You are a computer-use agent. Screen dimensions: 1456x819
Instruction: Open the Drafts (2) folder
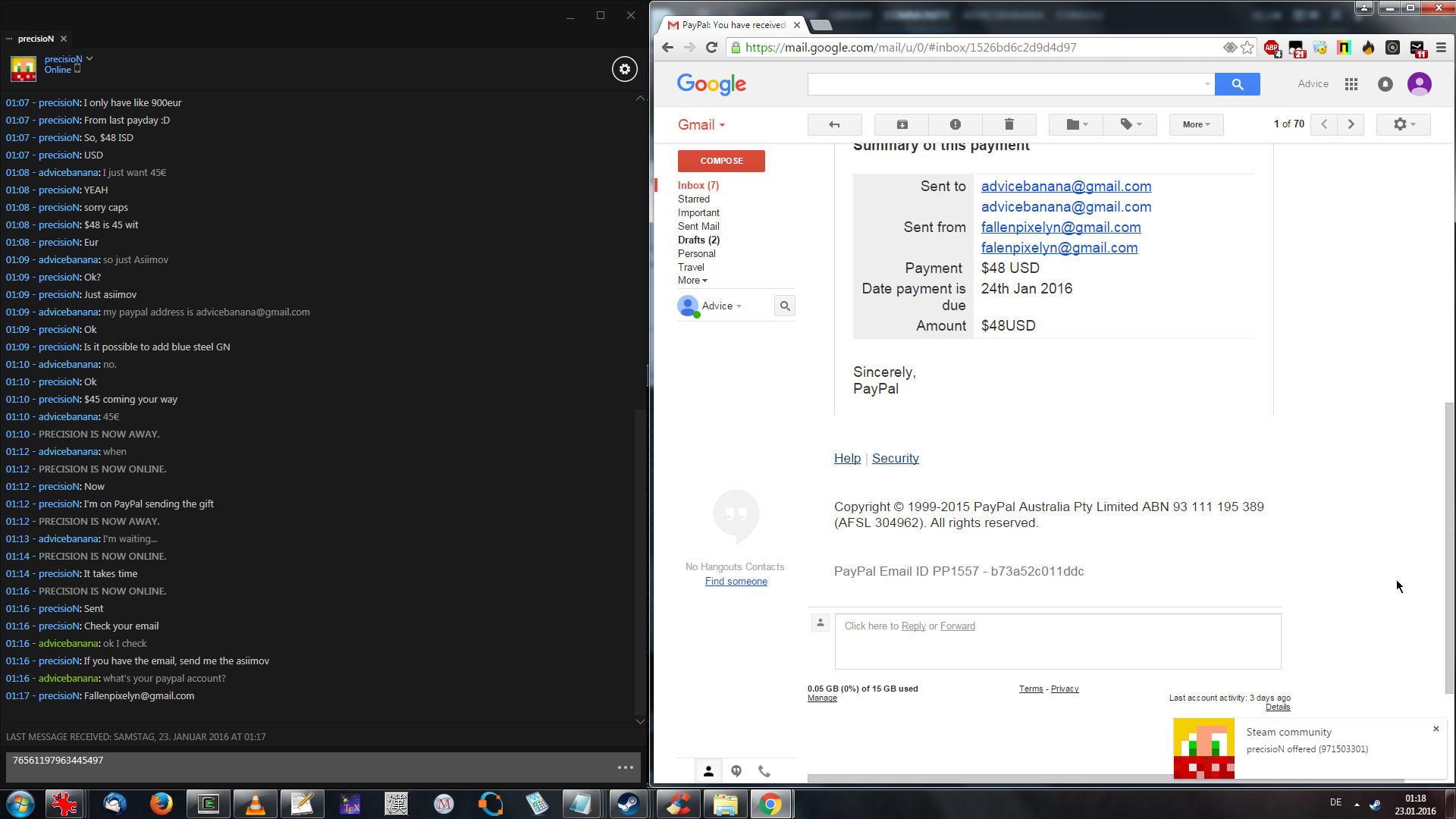click(698, 240)
